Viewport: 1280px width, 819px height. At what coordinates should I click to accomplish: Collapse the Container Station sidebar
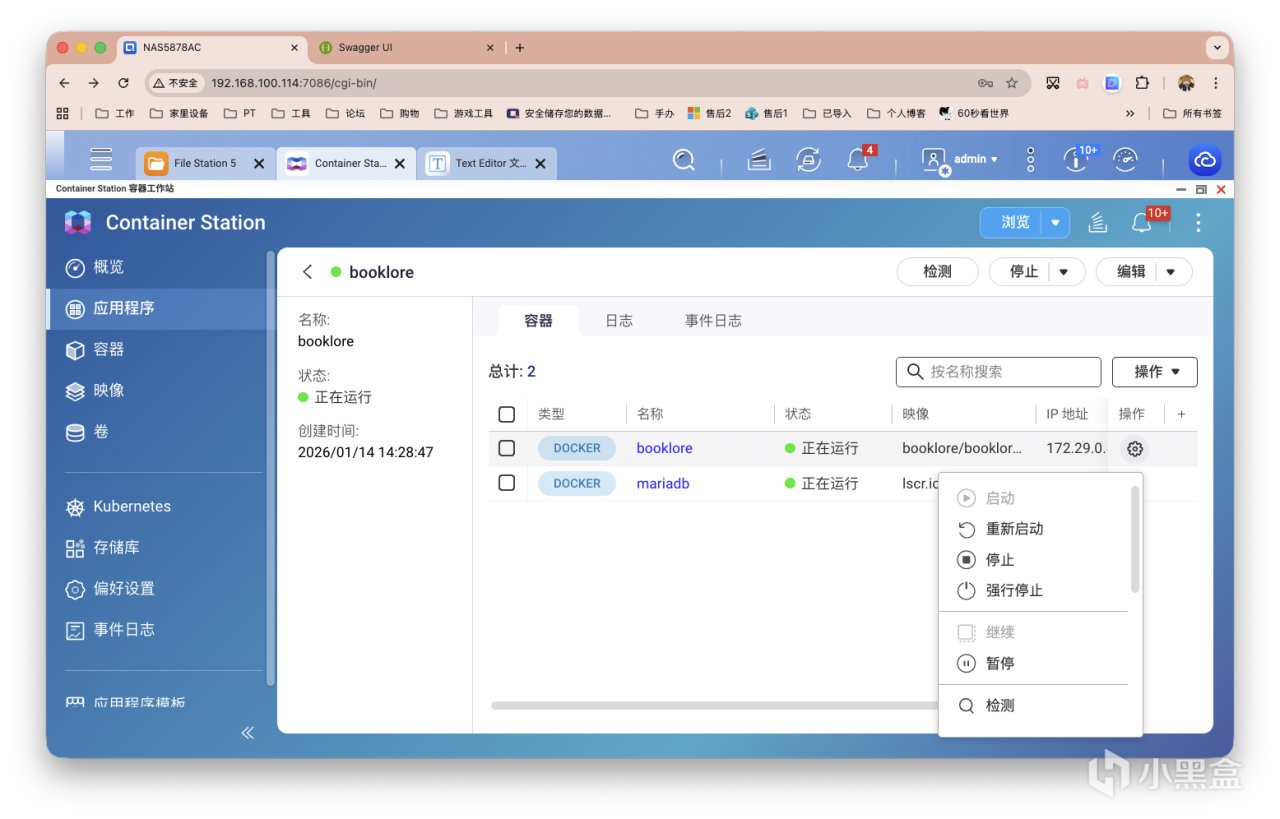coord(248,733)
